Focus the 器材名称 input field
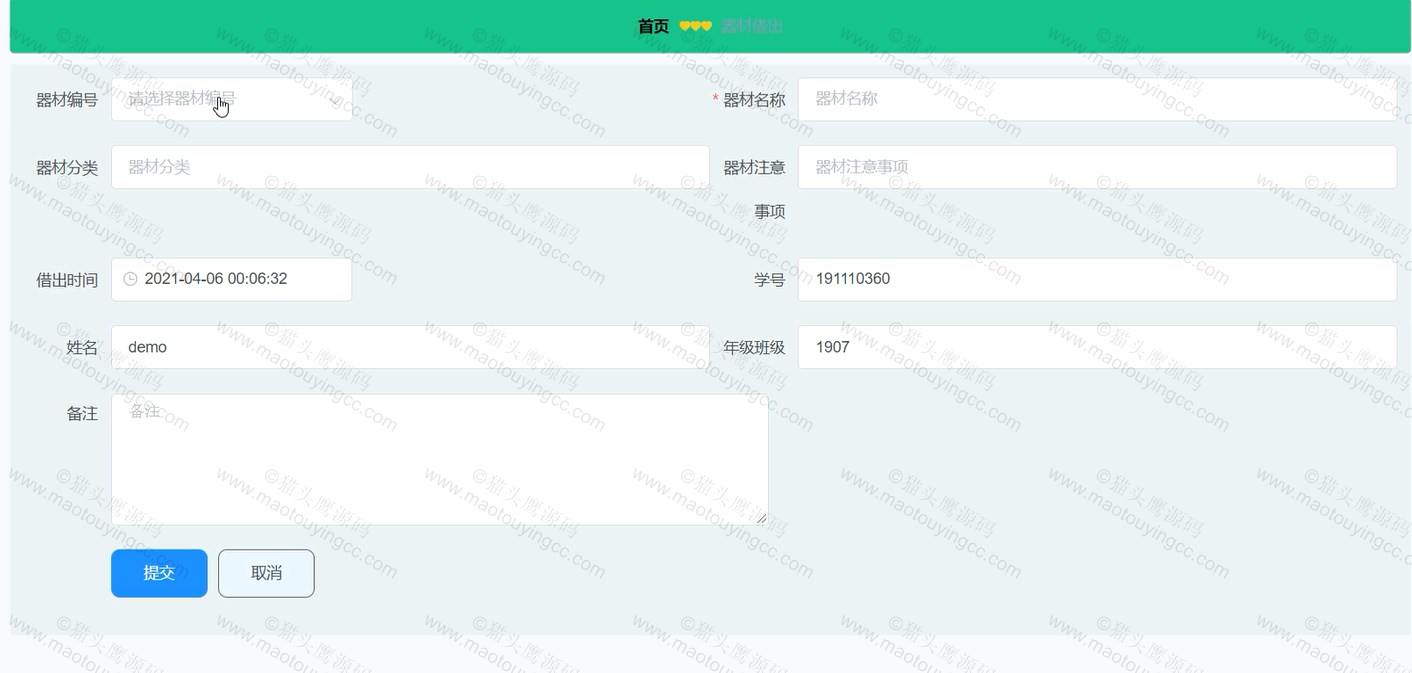 (1097, 99)
